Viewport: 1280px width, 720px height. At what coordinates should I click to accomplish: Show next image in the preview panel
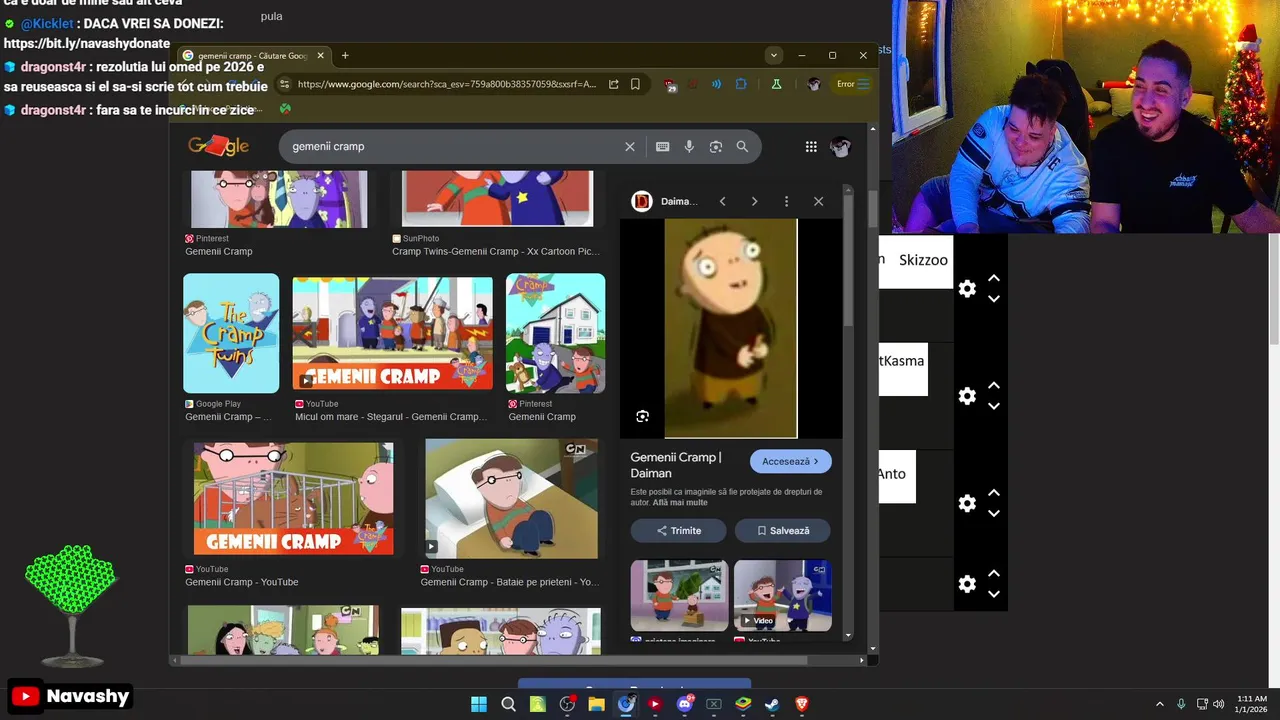754,201
